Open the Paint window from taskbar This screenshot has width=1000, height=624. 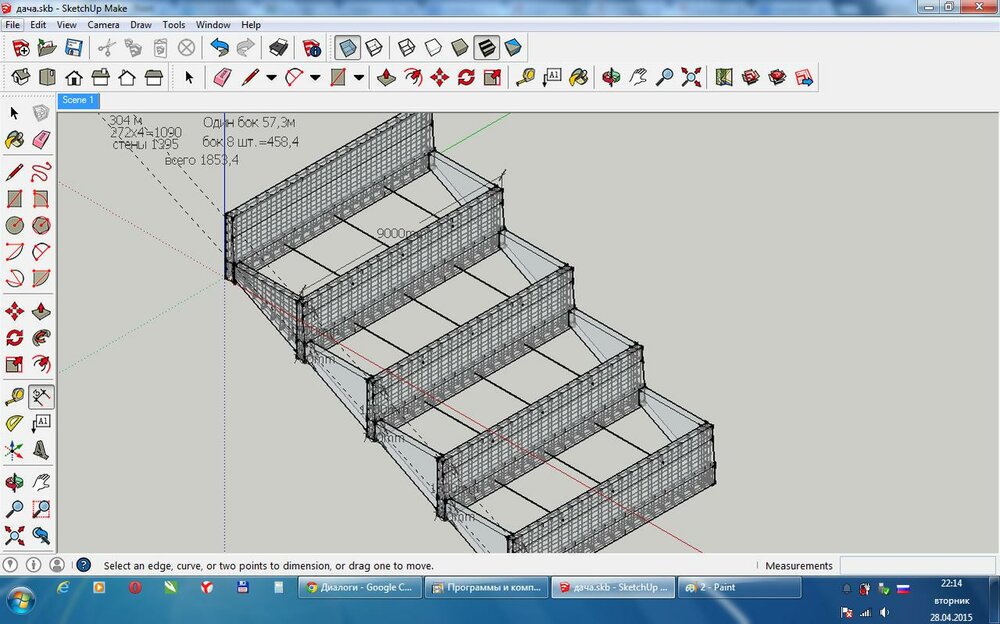(738, 587)
